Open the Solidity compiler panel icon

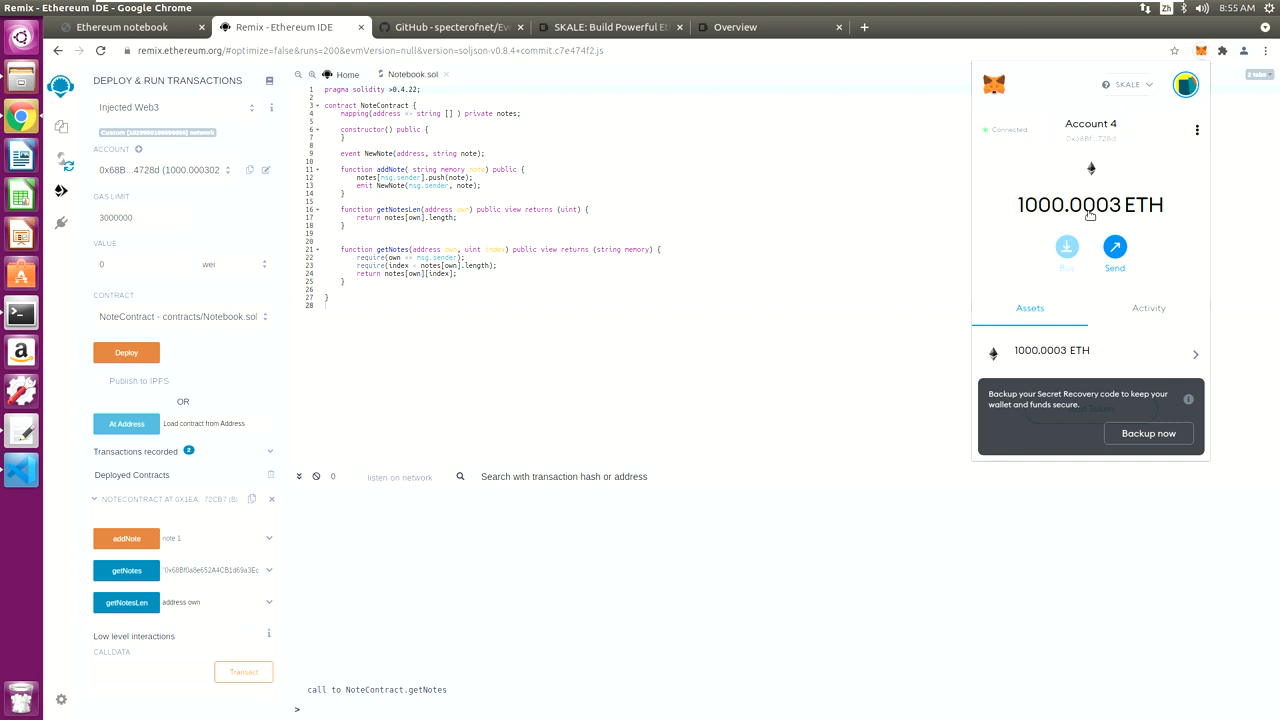(65, 161)
